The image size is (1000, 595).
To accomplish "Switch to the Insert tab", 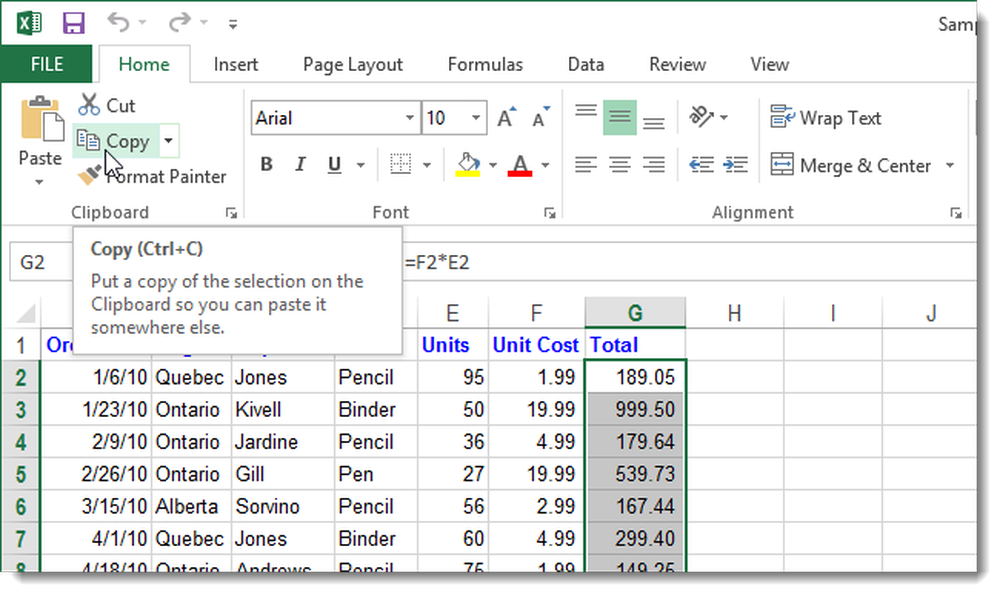I will pyautogui.click(x=236, y=64).
